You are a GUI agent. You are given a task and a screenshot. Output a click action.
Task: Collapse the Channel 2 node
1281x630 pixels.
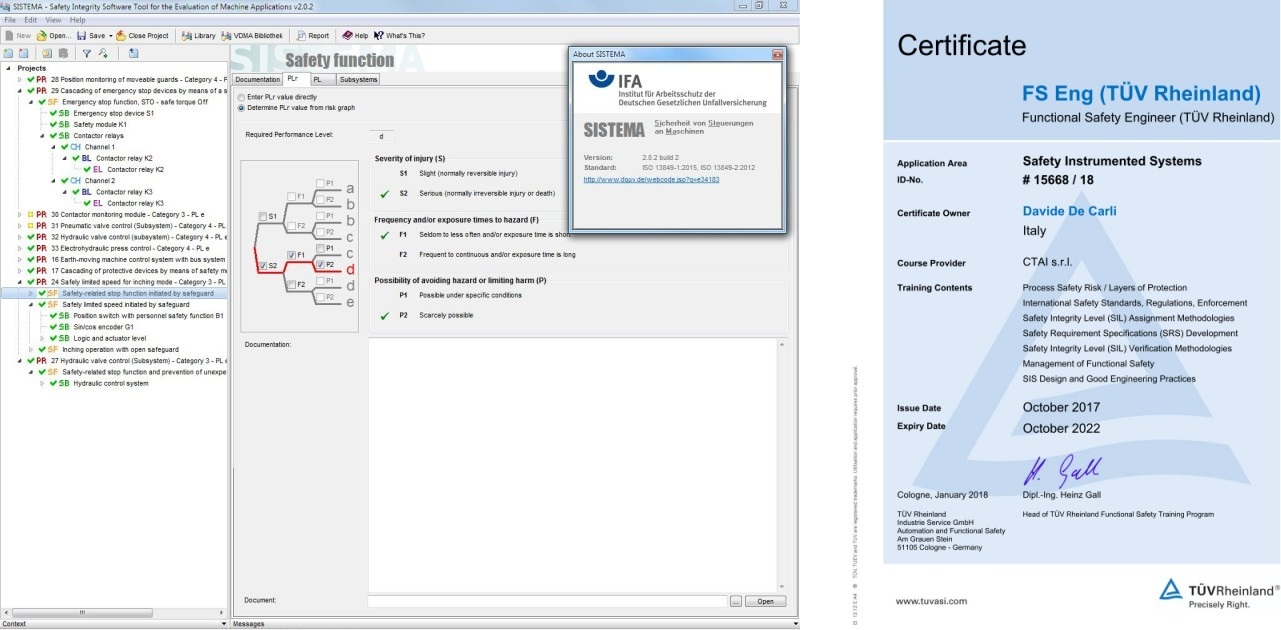tap(52, 181)
